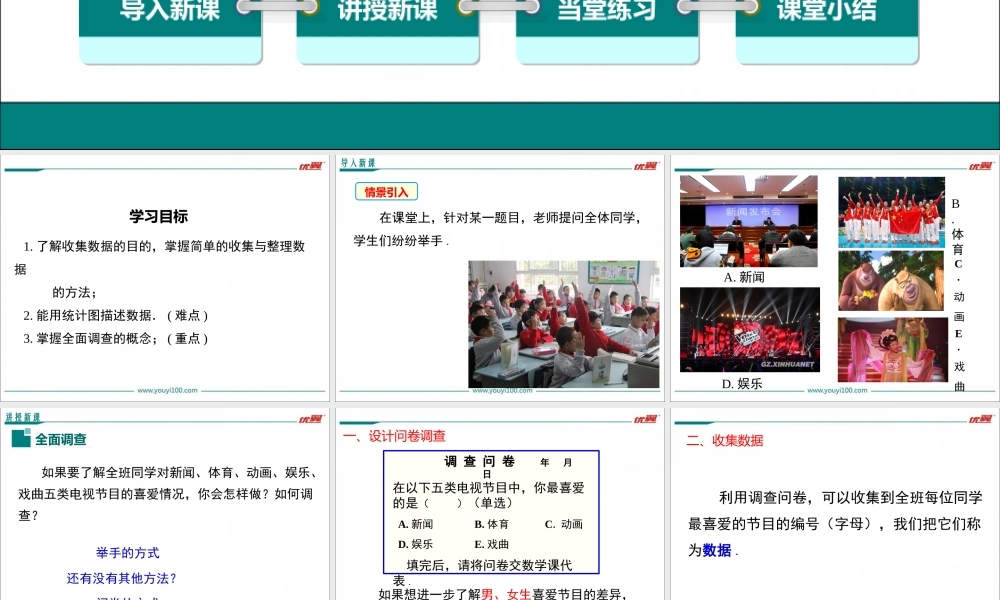
Task: Click the teal square icon beside 全面调查
Action: pos(21,439)
